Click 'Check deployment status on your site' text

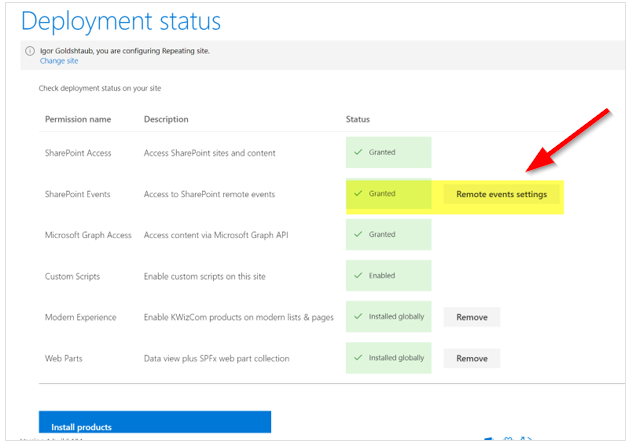[x=100, y=88]
